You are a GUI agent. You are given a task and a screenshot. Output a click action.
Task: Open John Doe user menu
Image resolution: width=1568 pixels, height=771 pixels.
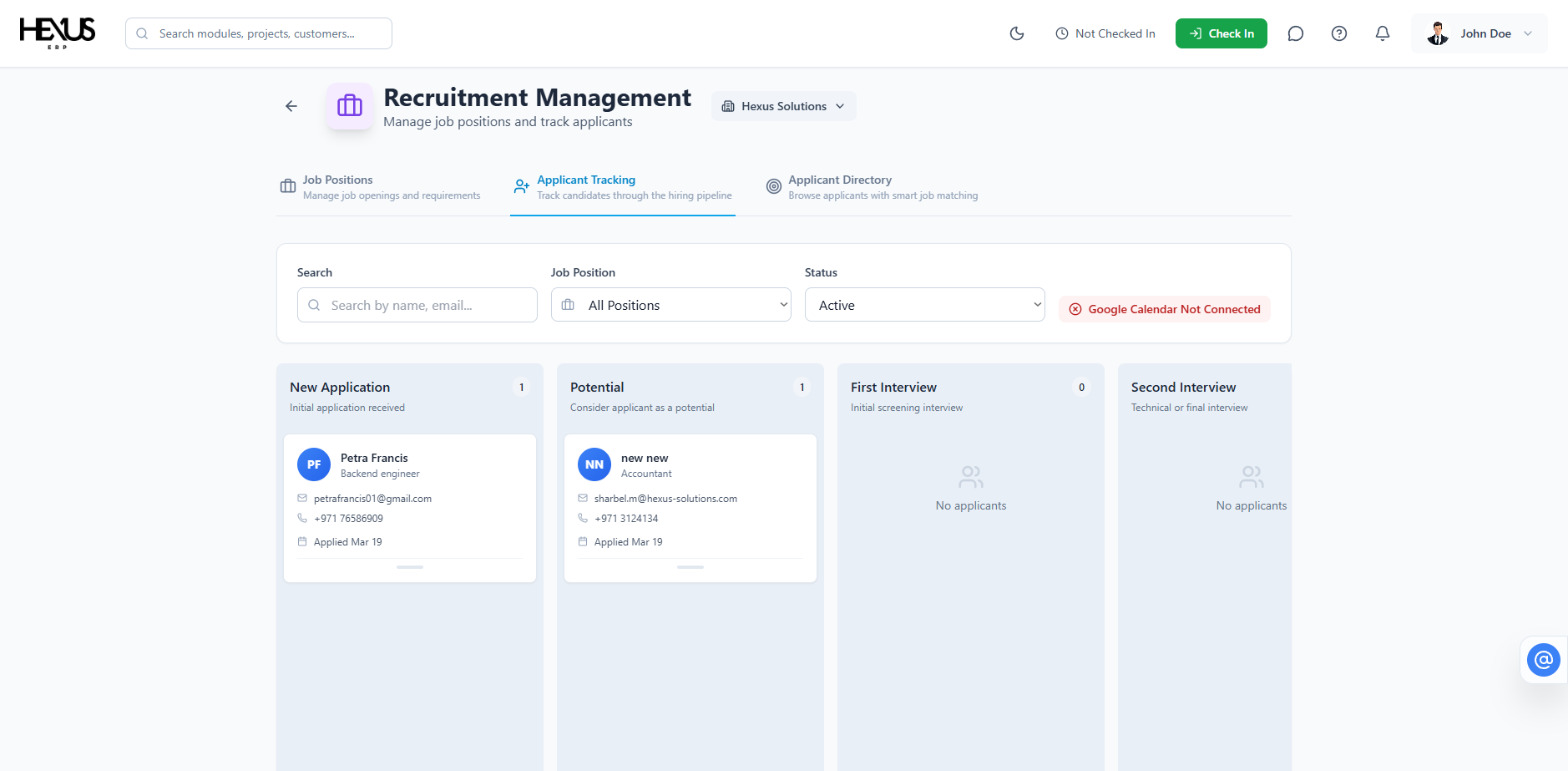tap(1479, 33)
